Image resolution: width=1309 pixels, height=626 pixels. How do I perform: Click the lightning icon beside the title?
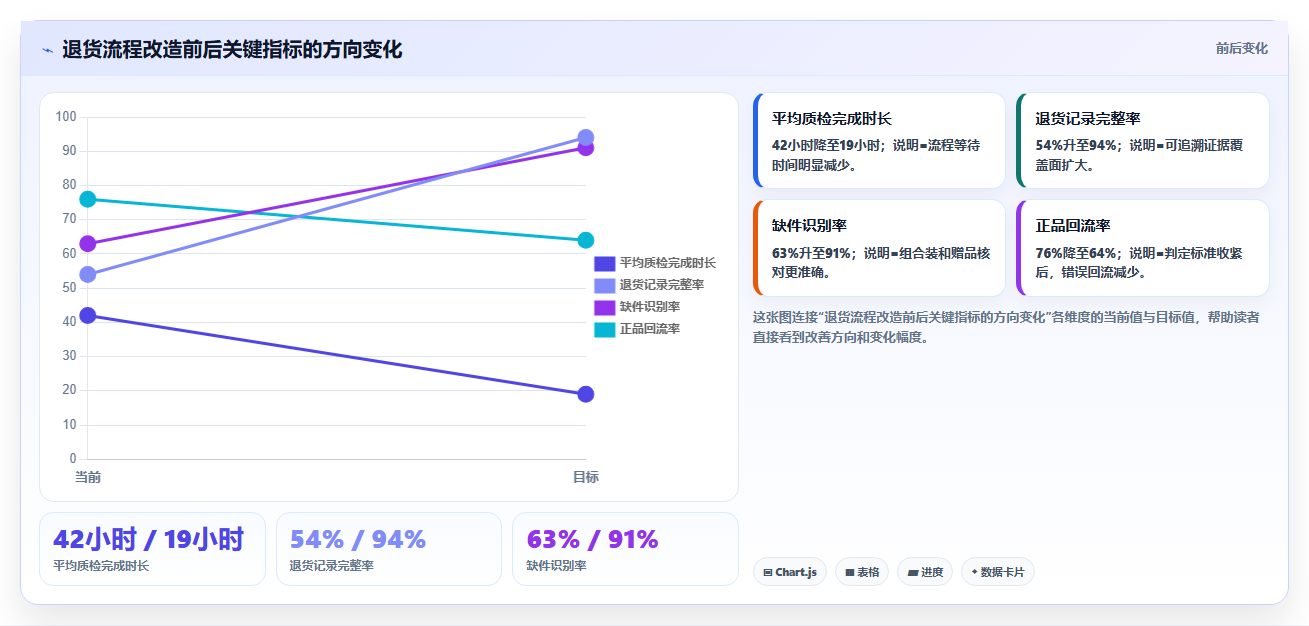click(47, 50)
